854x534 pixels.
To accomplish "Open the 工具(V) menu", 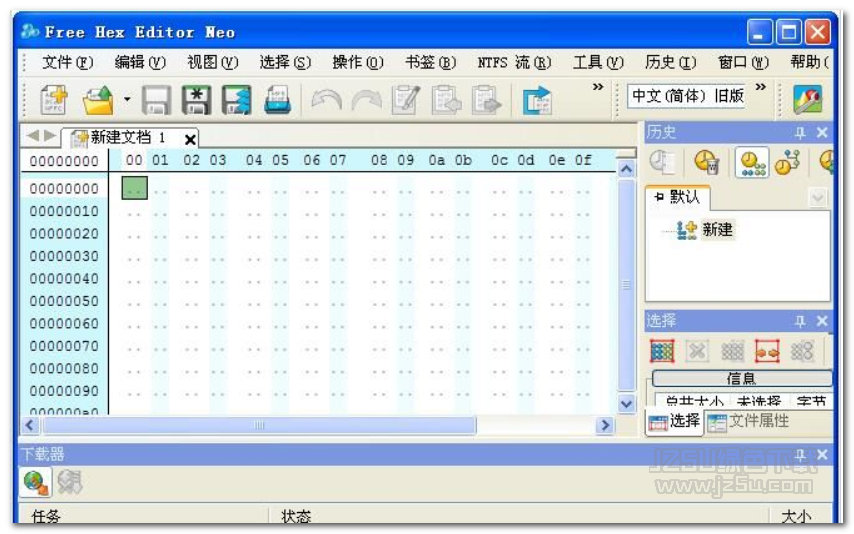I will click(x=598, y=63).
